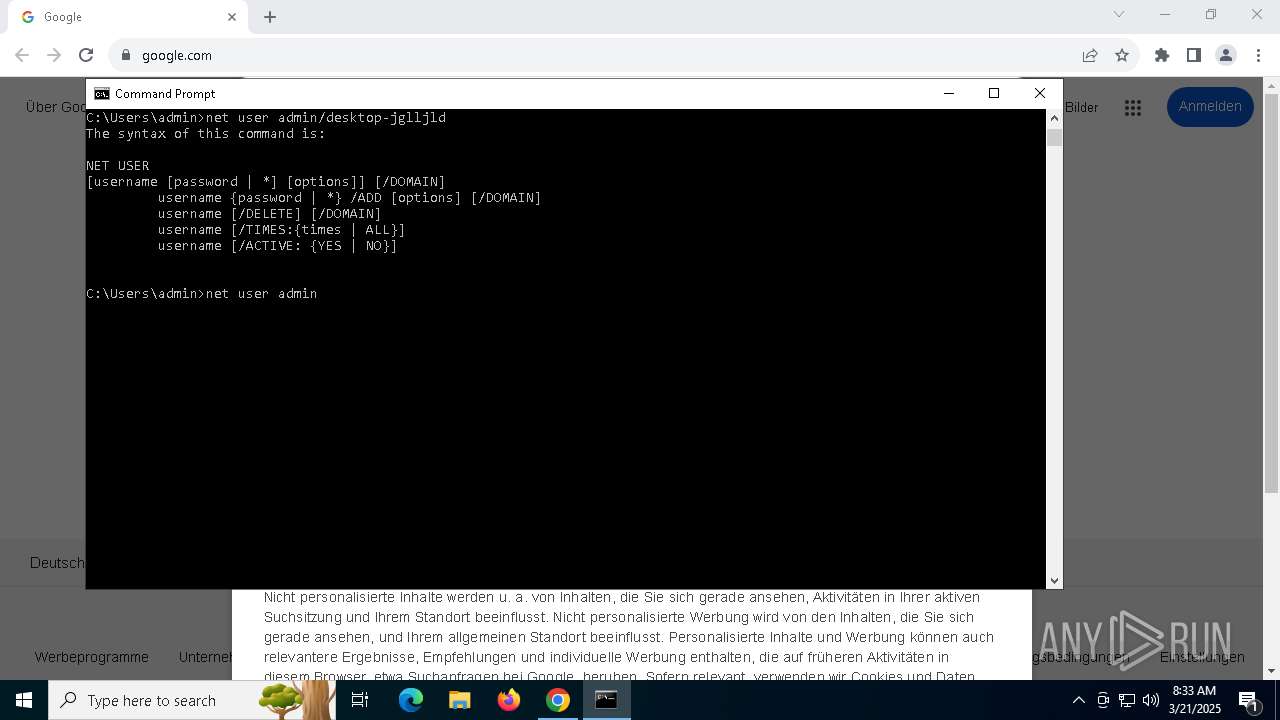1280x720 pixels.
Task: Click Chrome back navigation arrow
Action: 22,55
